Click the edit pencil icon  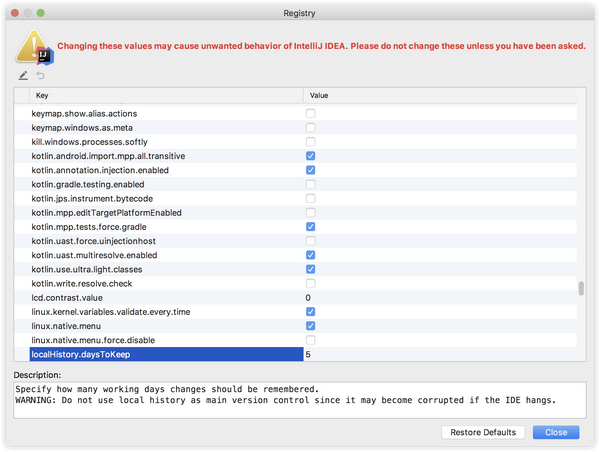pyautogui.click(x=24, y=76)
